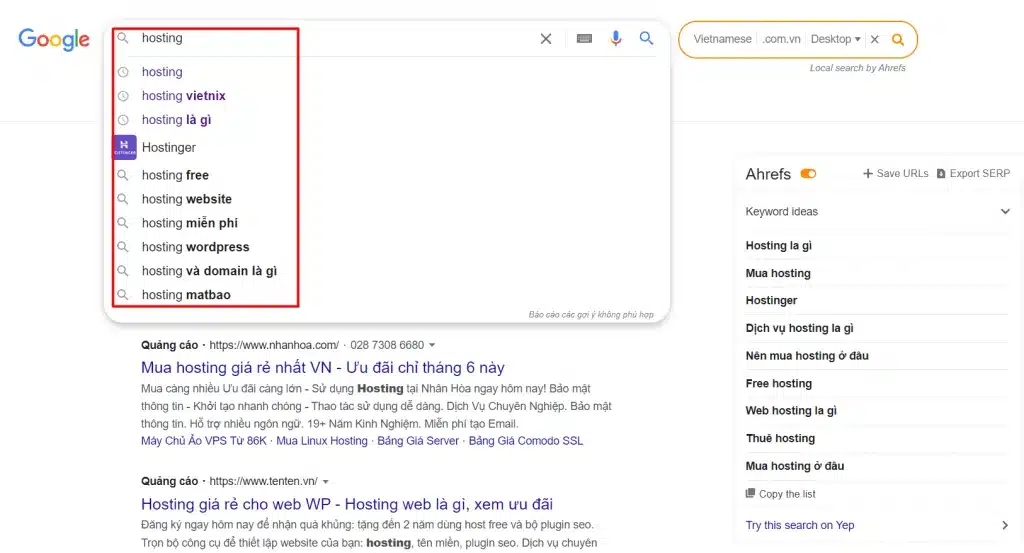1024x553 pixels.
Task: Click the blue search magnifier icon
Action: (647, 39)
